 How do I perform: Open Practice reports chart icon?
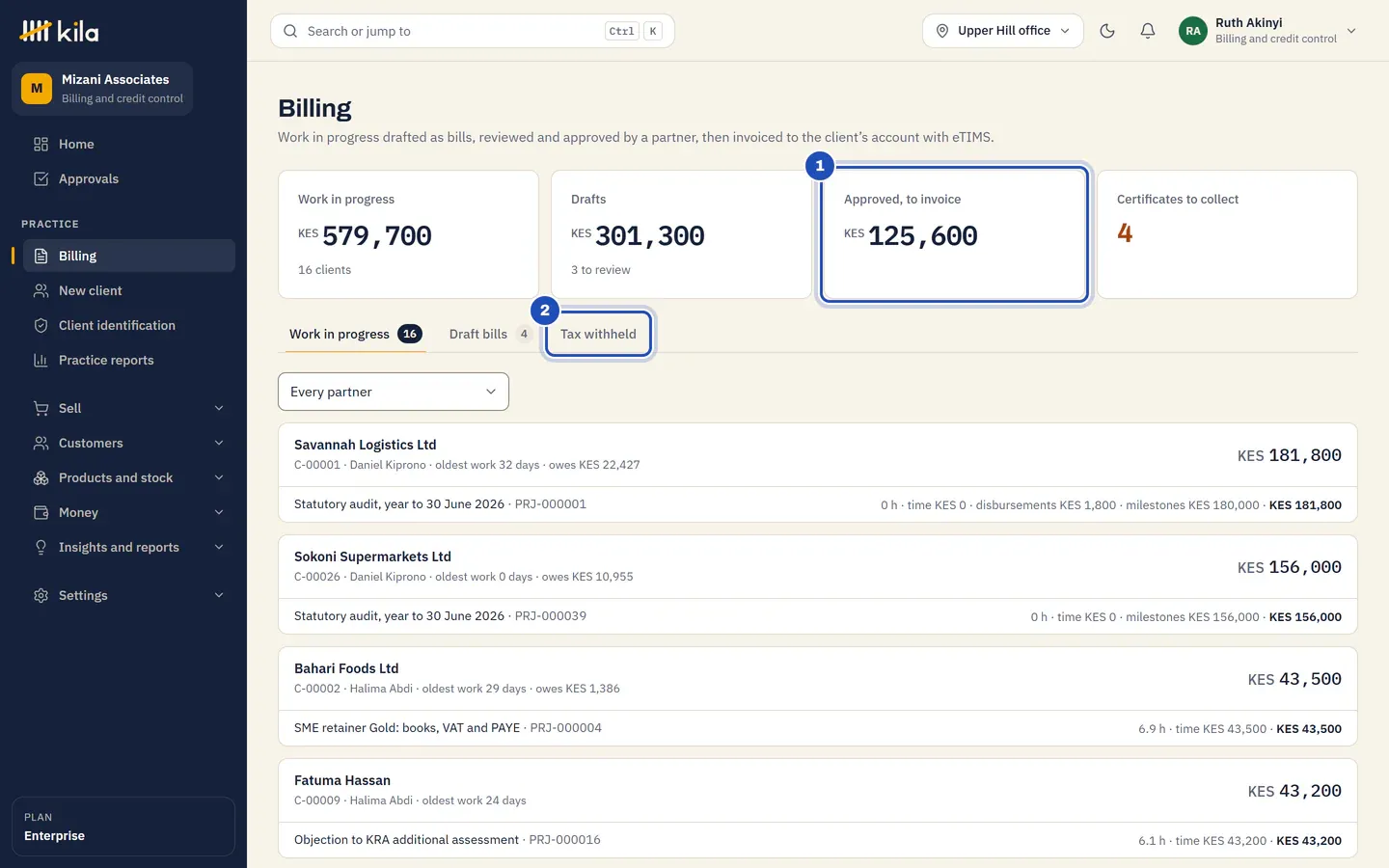click(41, 360)
